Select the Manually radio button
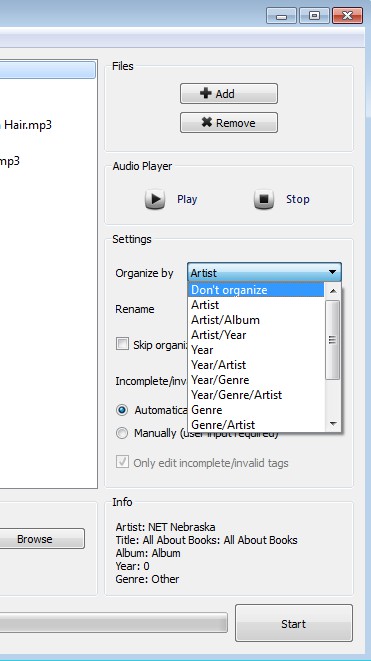The height and width of the screenshot is (661, 371). point(122,433)
